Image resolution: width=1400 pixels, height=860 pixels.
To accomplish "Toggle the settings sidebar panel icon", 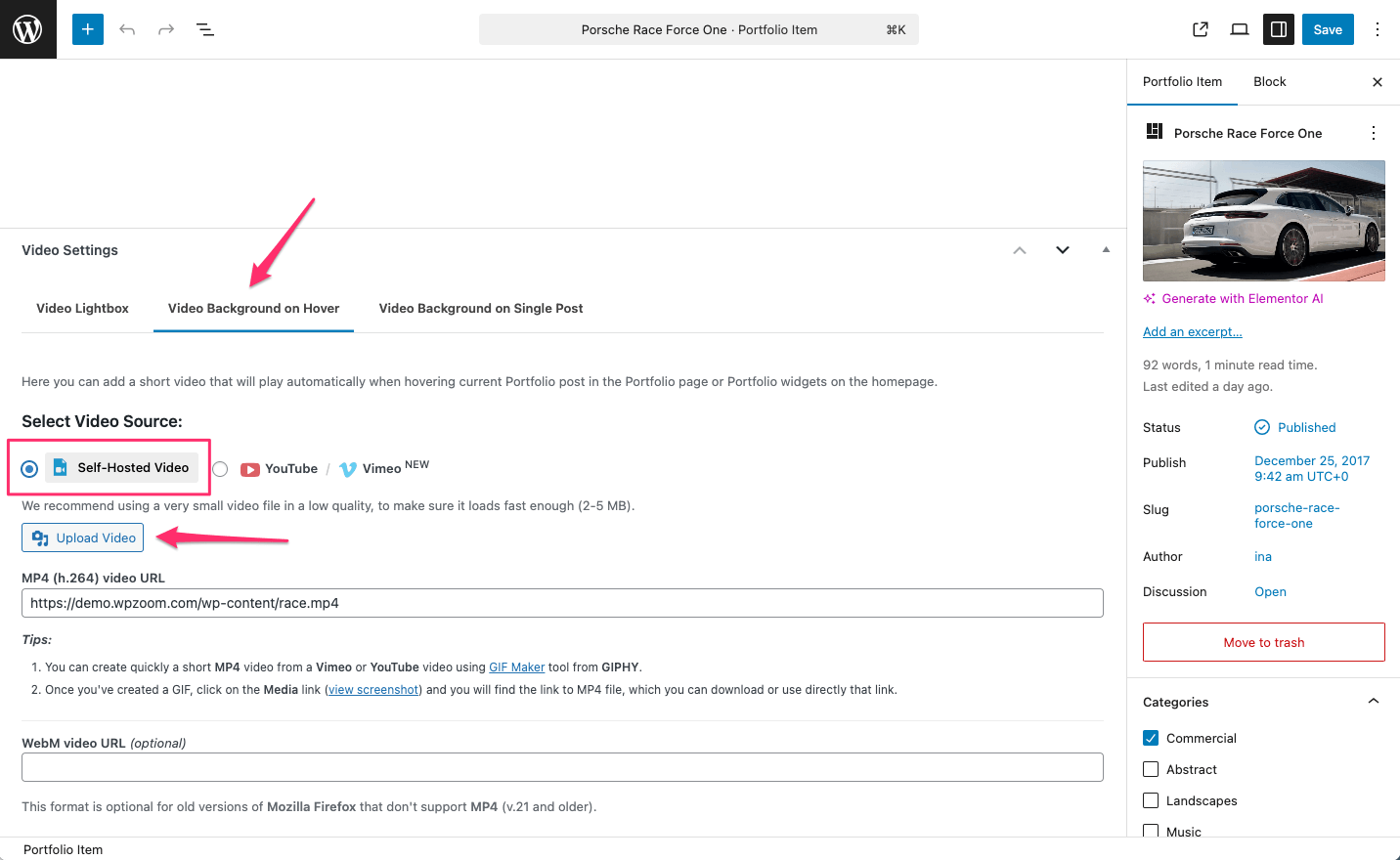I will (1278, 29).
